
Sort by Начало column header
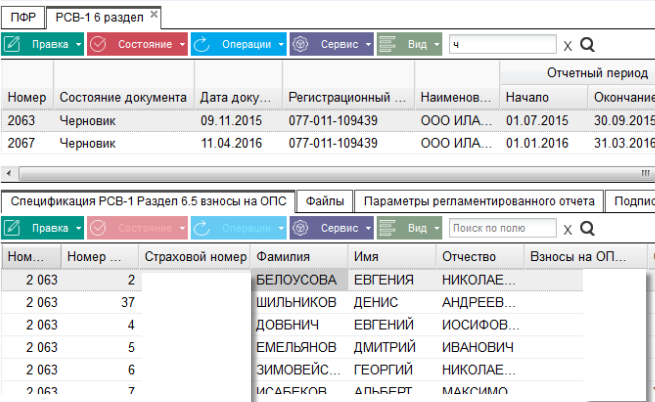543,97
